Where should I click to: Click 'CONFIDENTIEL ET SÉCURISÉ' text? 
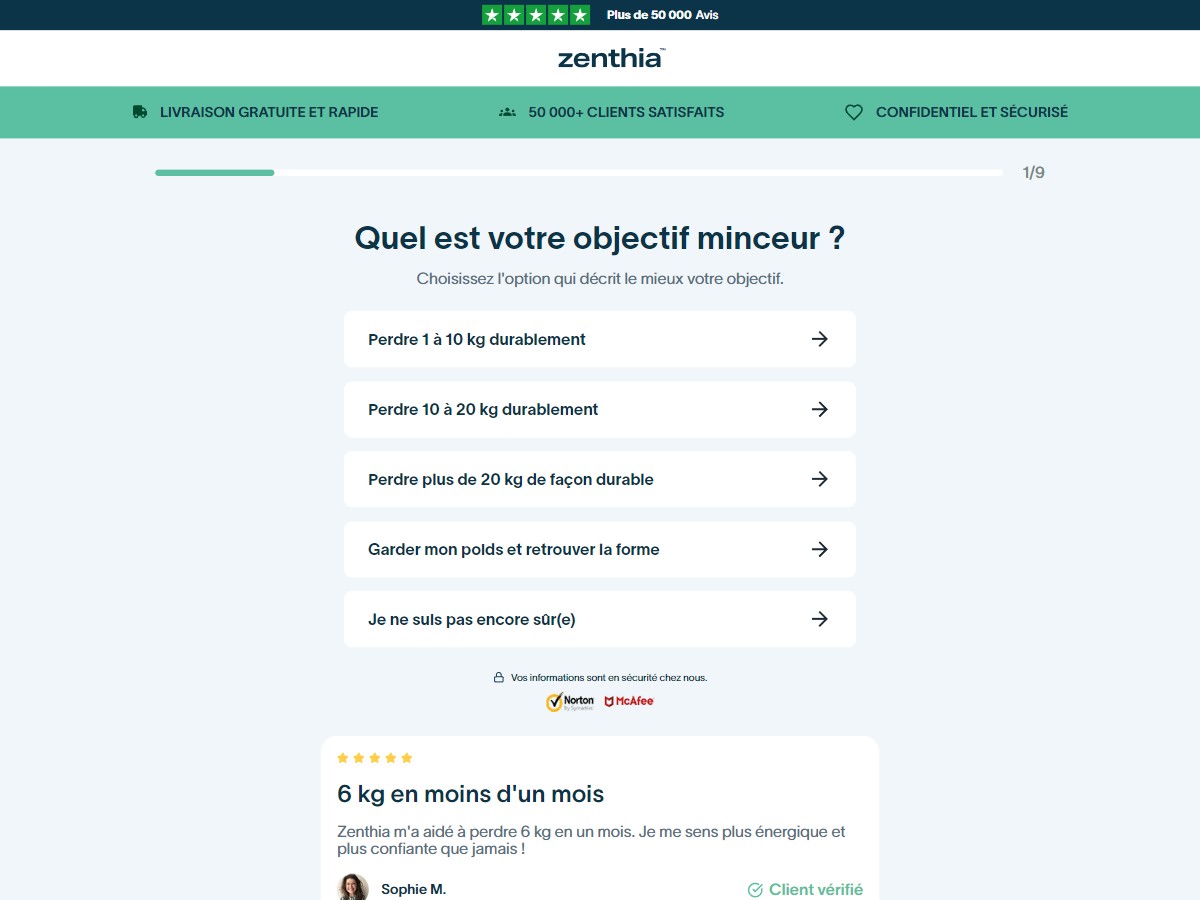tap(972, 112)
